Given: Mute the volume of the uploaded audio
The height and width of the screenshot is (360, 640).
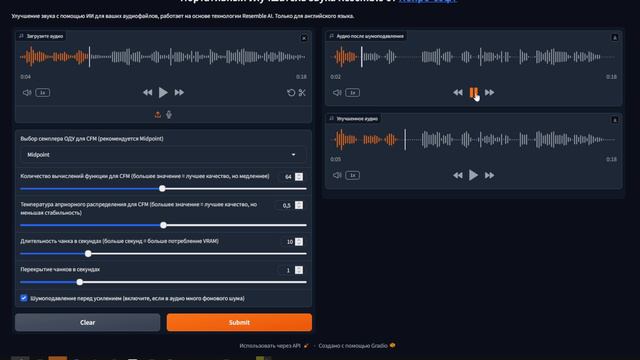Looking at the screenshot, I should [27, 93].
